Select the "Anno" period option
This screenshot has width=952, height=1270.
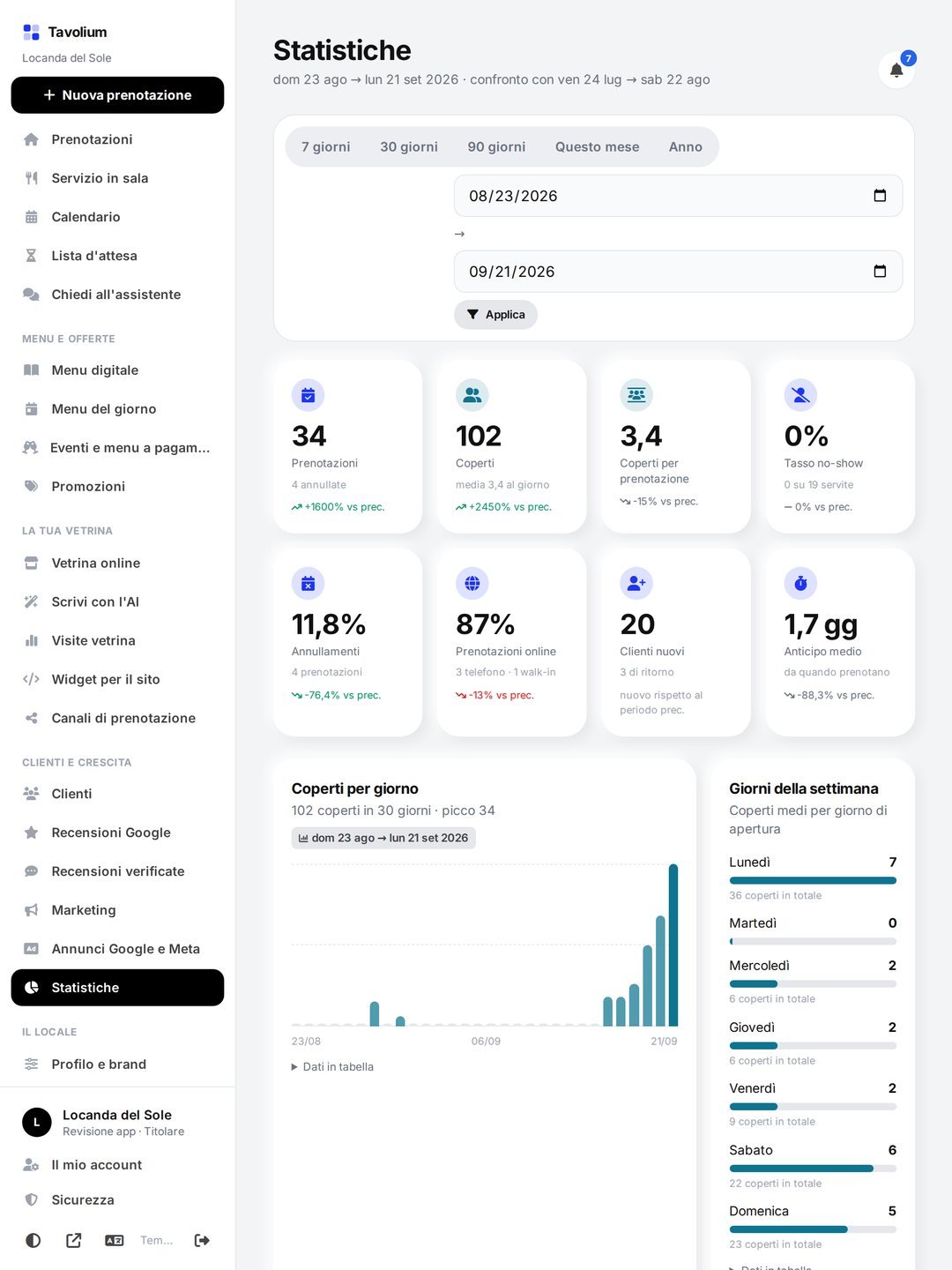click(x=686, y=147)
